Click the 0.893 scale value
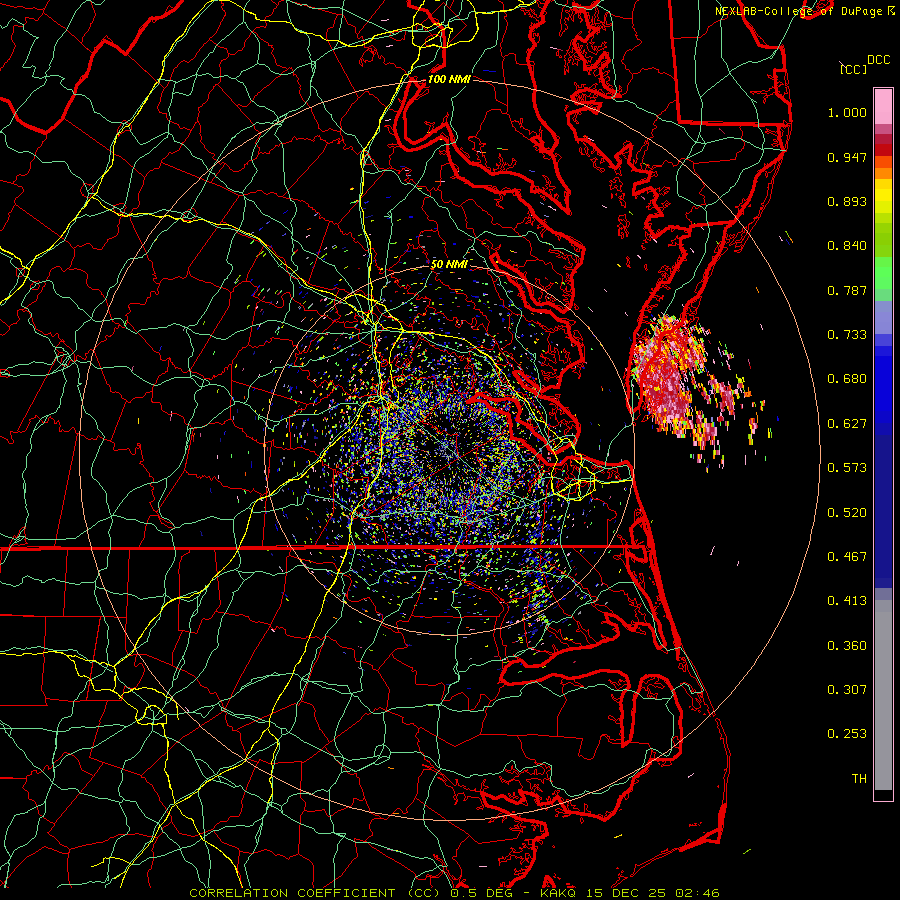Viewport: 900px width, 900px height. [847, 201]
